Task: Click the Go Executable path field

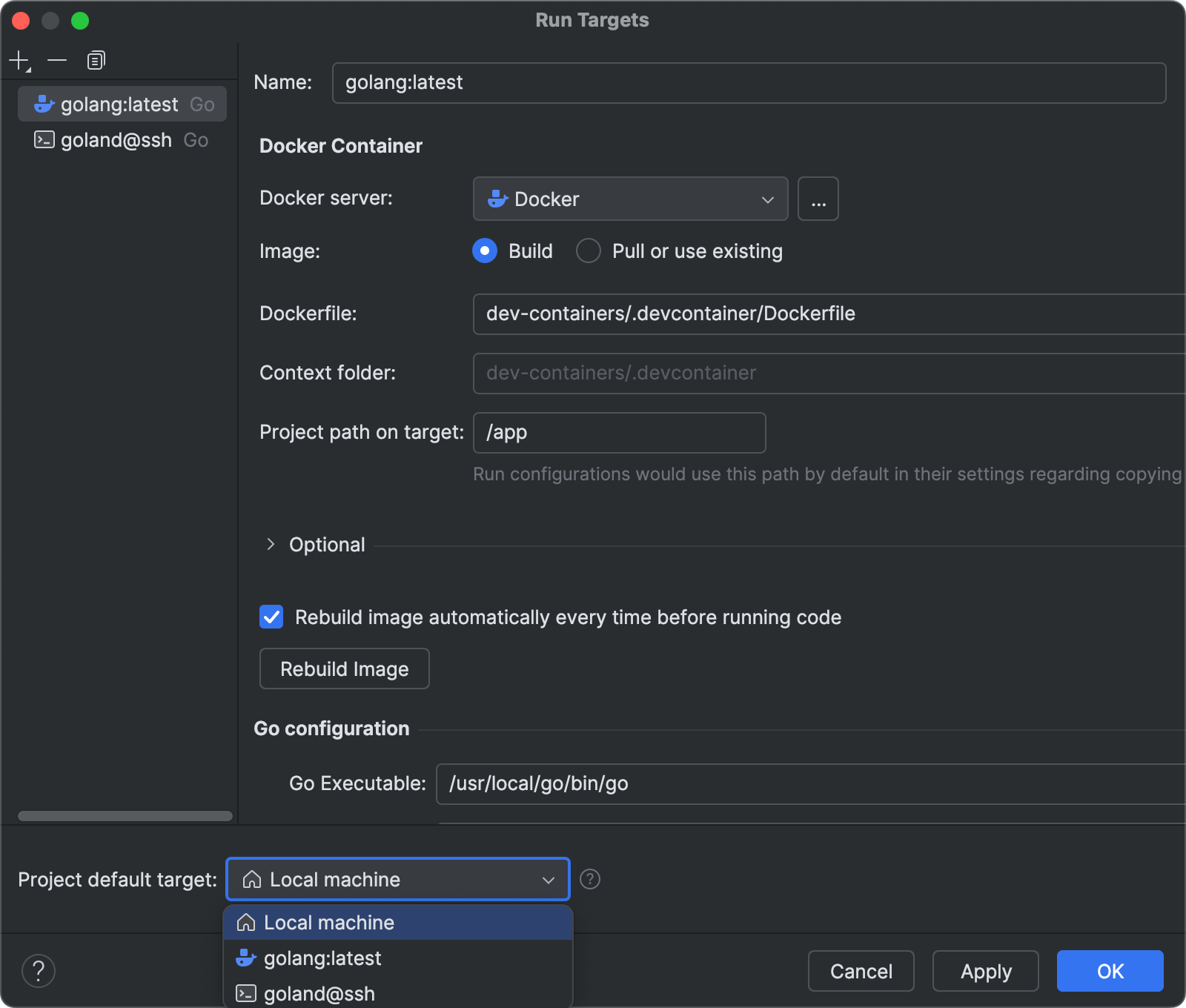Action: [x=667, y=783]
